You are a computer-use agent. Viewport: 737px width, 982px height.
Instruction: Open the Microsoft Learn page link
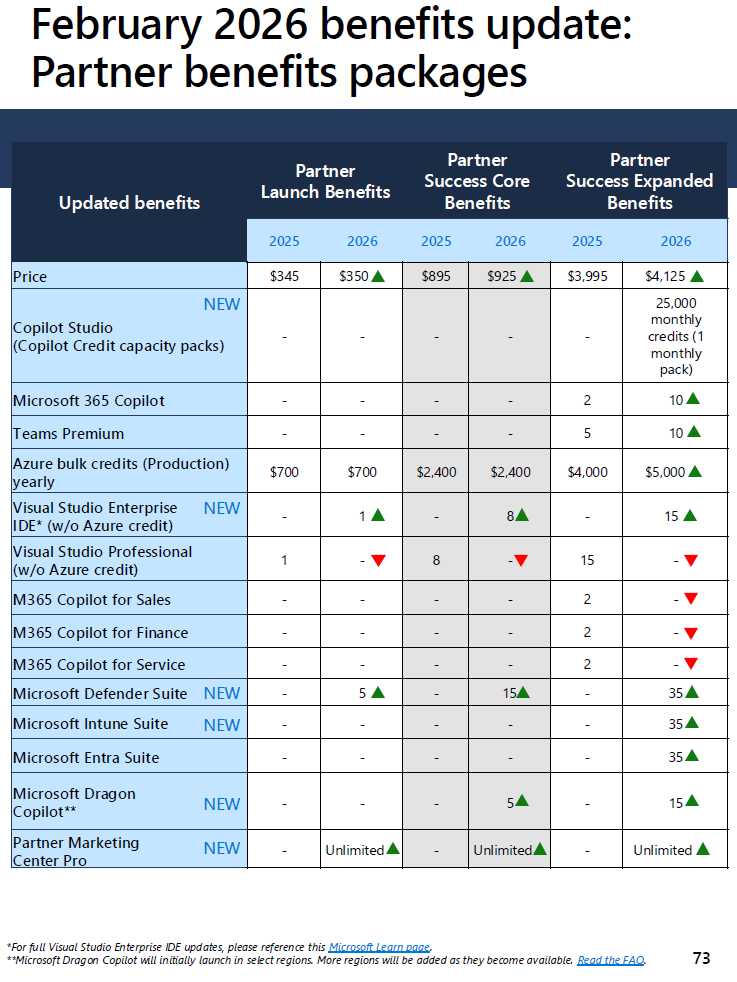[x=379, y=947]
